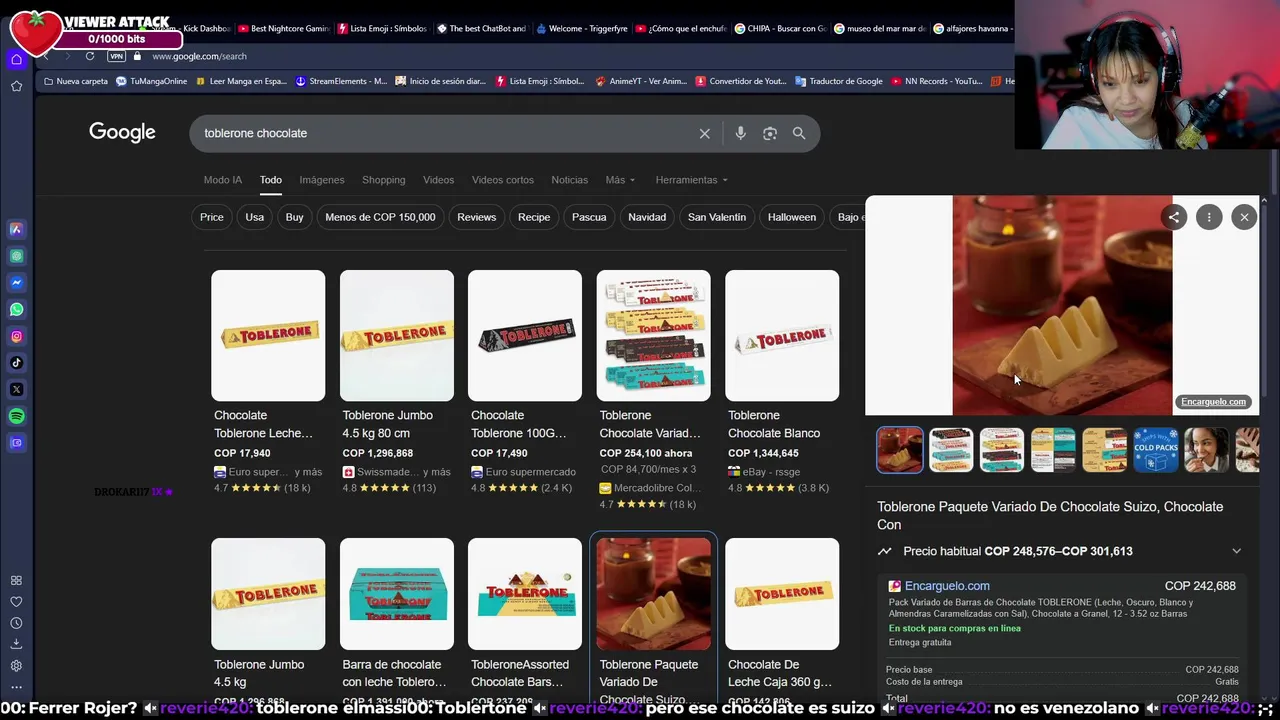Open the CHIPA - Buscar con Google tab
Image resolution: width=1280 pixels, height=720 pixels.
(780, 28)
